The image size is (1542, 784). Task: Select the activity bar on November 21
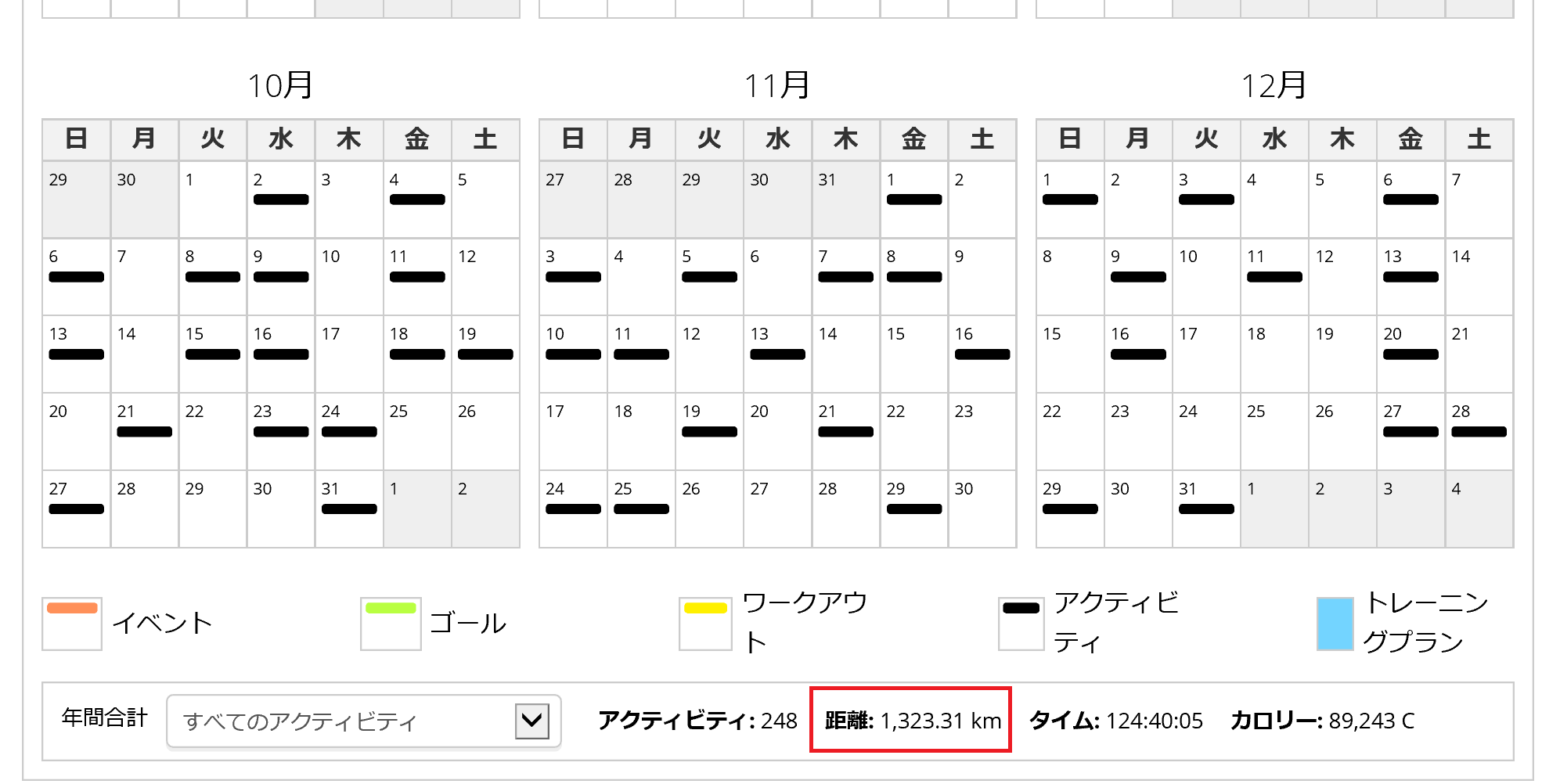pos(845,432)
